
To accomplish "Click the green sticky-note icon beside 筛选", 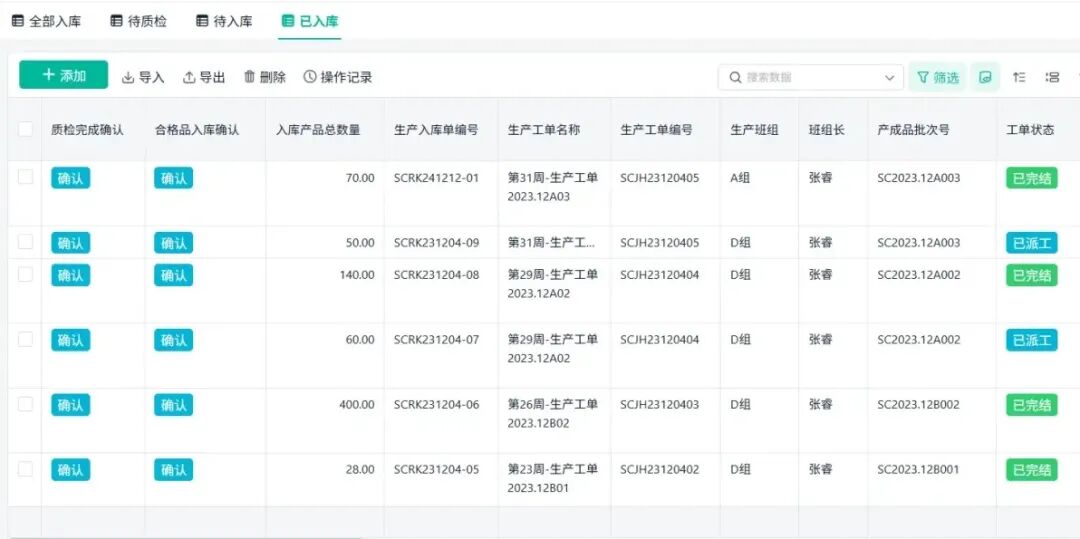I will (x=985, y=77).
